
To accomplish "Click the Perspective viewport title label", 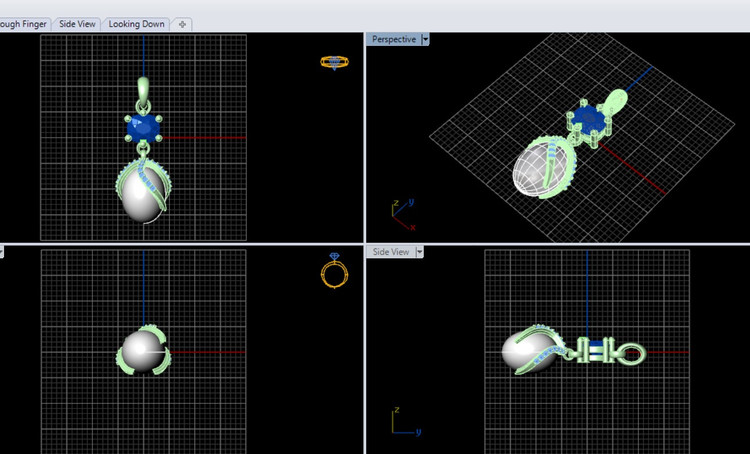I will (393, 39).
